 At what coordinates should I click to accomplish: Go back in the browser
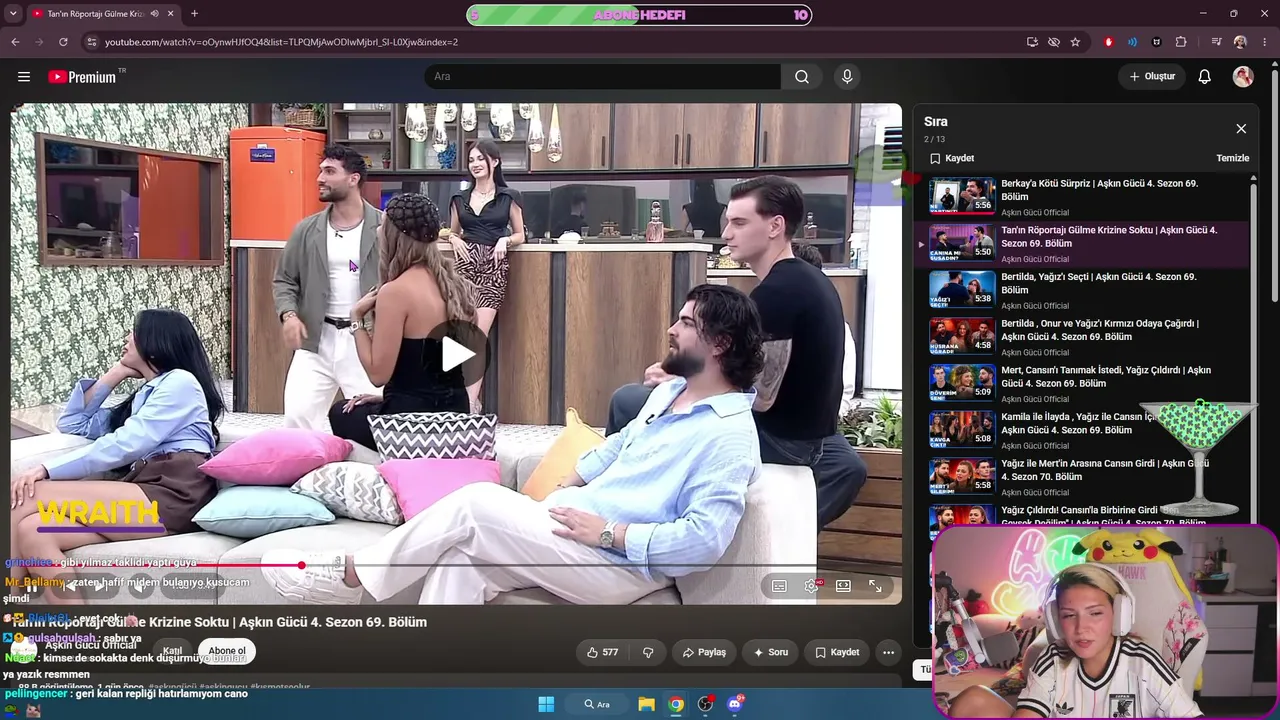pyautogui.click(x=15, y=42)
